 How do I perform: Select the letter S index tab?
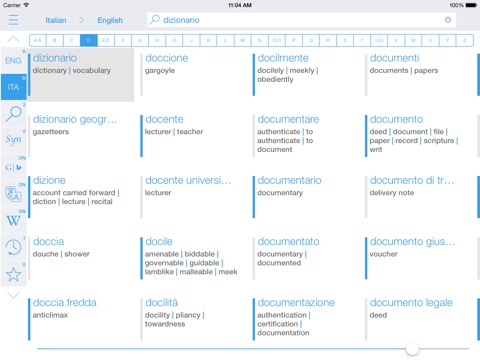click(345, 40)
